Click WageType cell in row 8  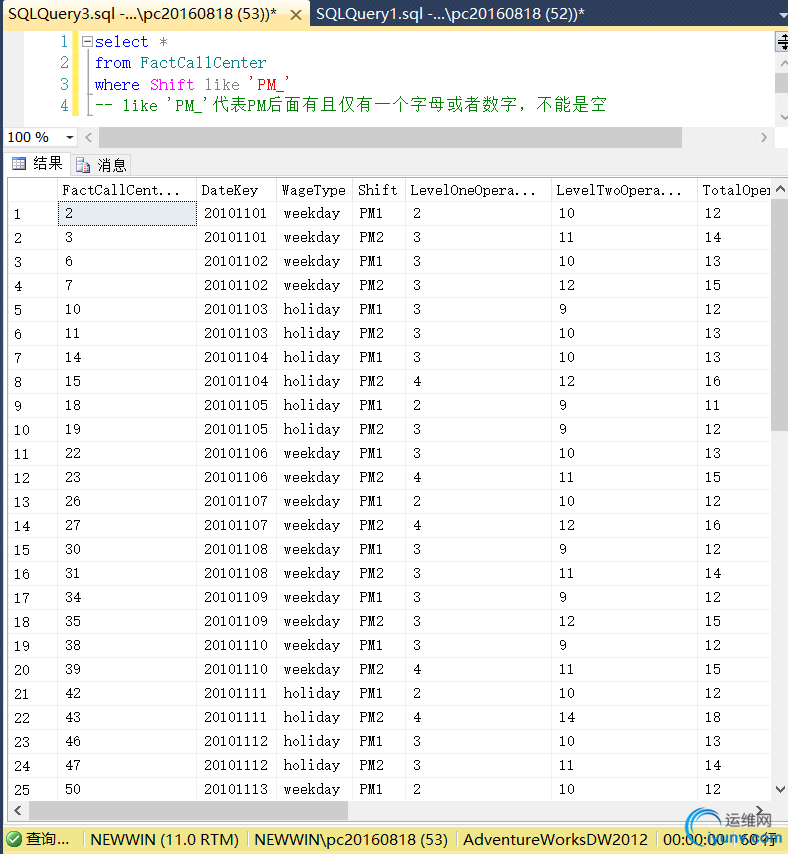pos(314,381)
